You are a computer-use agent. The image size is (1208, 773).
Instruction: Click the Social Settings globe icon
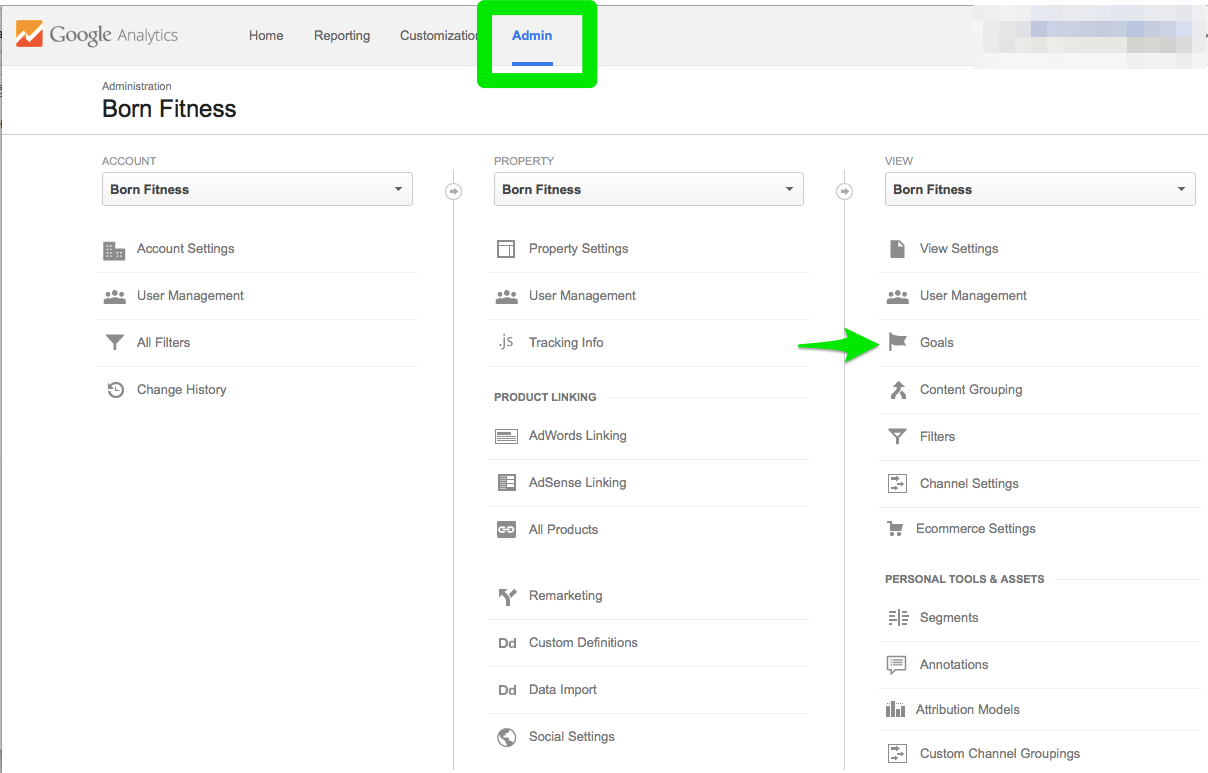507,737
